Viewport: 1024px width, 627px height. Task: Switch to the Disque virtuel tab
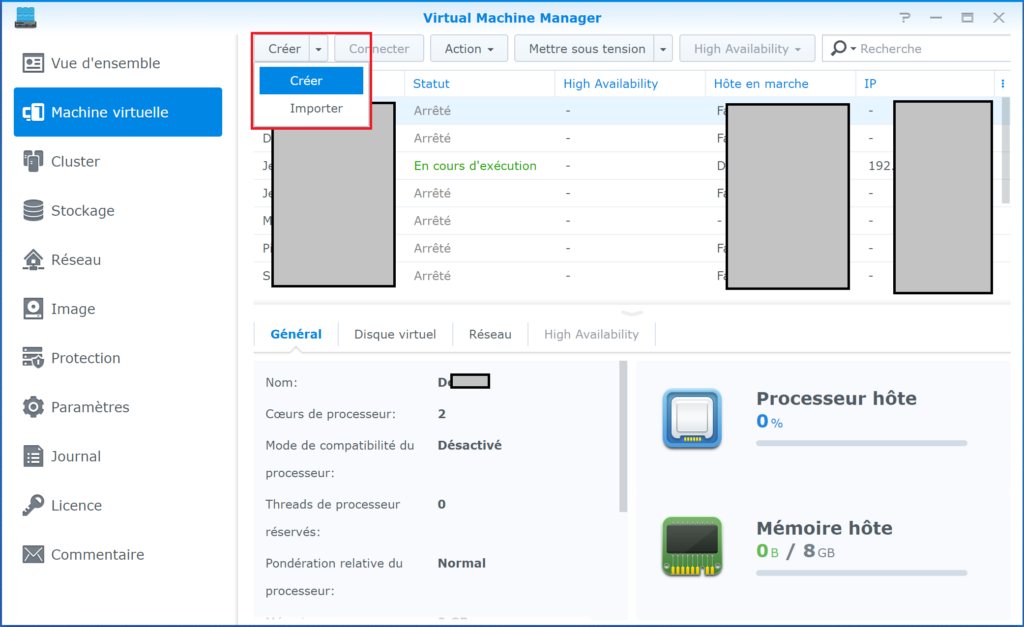[x=395, y=334]
